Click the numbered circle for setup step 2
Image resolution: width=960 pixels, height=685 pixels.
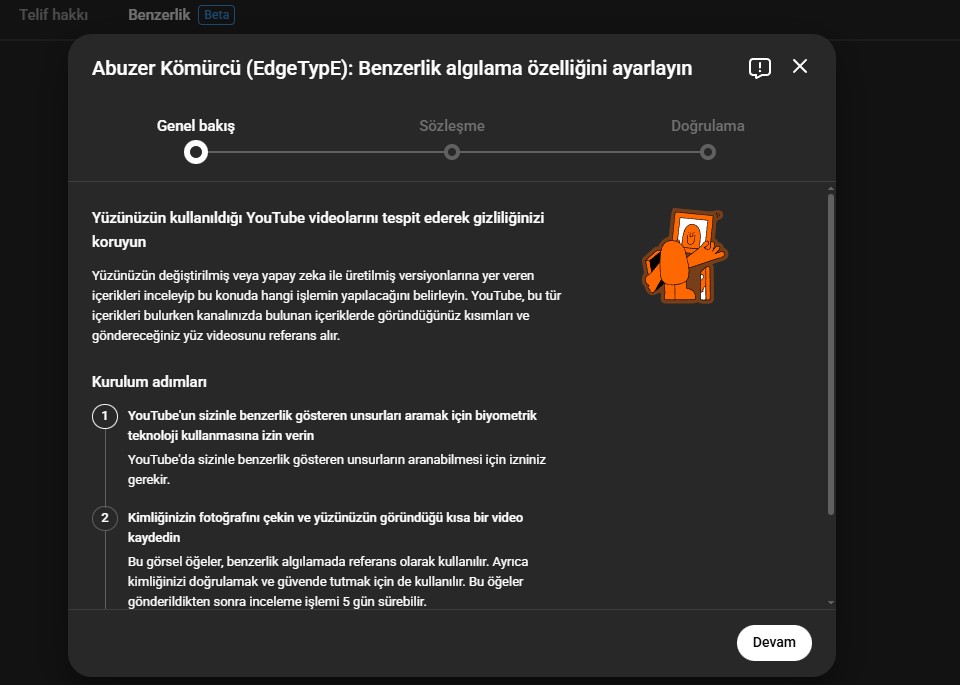point(105,519)
